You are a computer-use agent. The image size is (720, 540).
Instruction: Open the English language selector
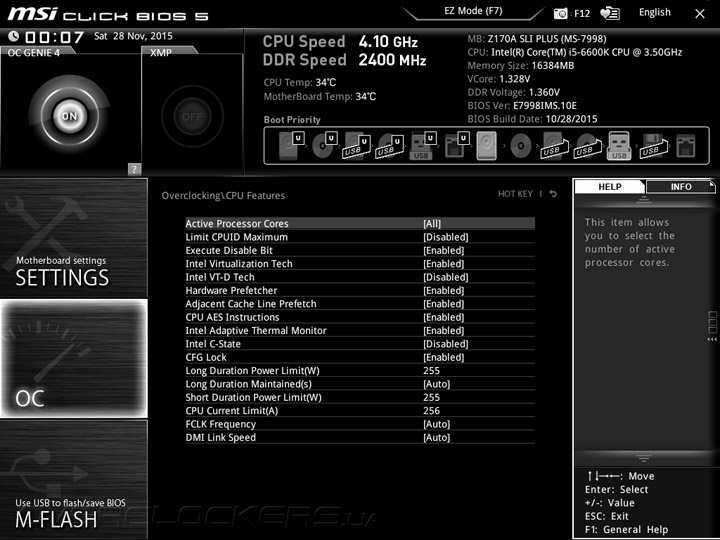pos(654,12)
